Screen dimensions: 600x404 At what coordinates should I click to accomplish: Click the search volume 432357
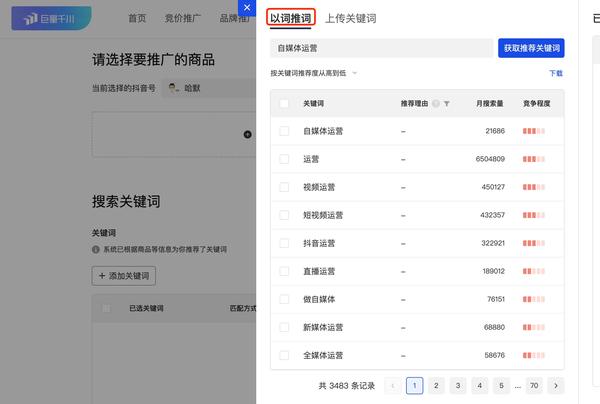coord(492,215)
